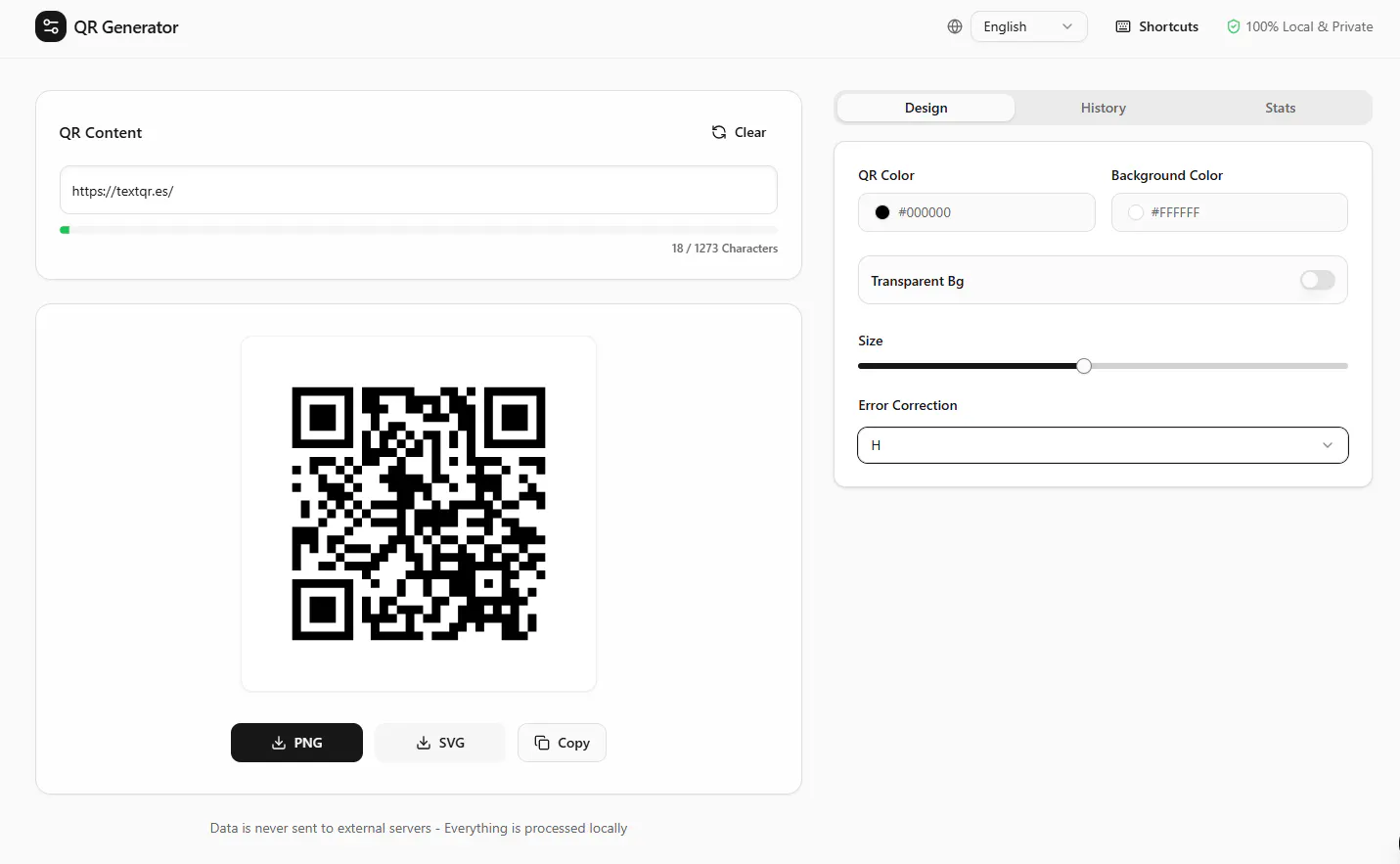This screenshot has height=864, width=1400.
Task: Click the 'Size' label
Action: click(871, 341)
